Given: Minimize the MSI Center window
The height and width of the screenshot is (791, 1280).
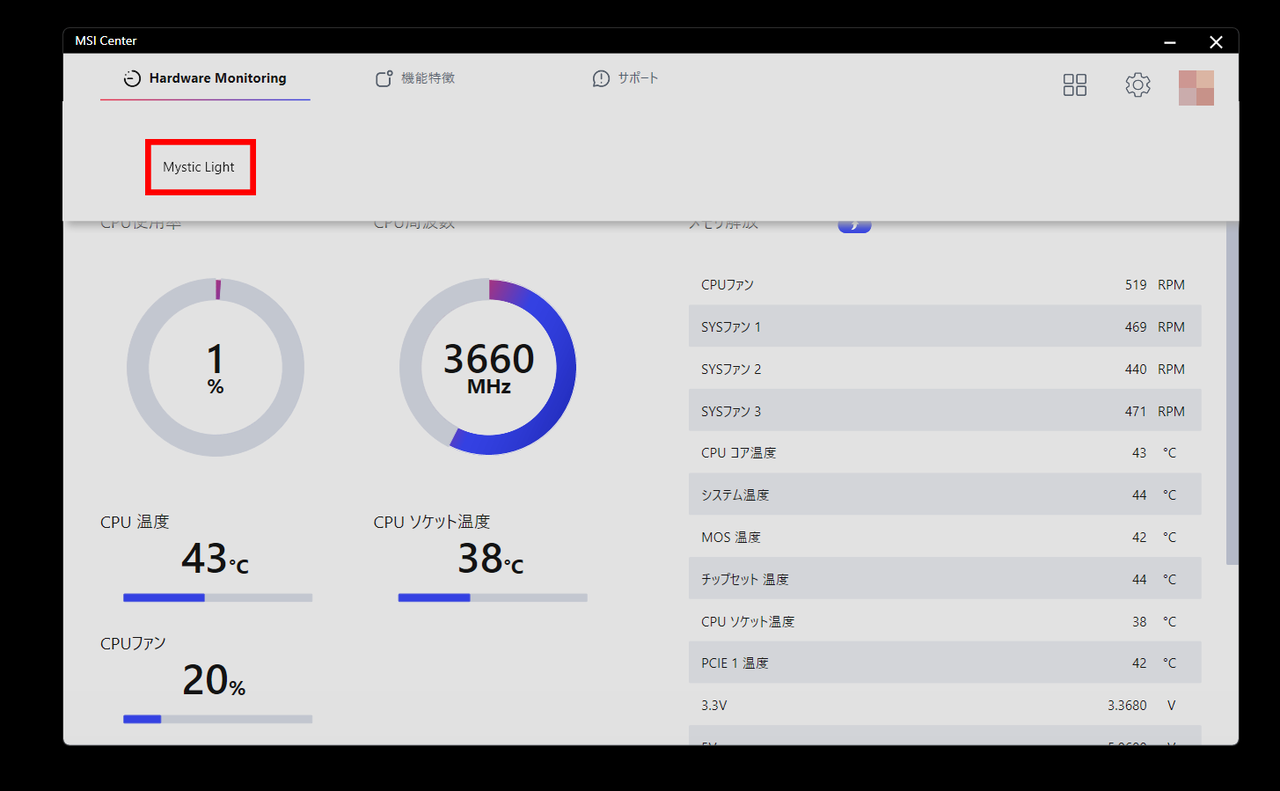Looking at the screenshot, I should click(x=1170, y=42).
